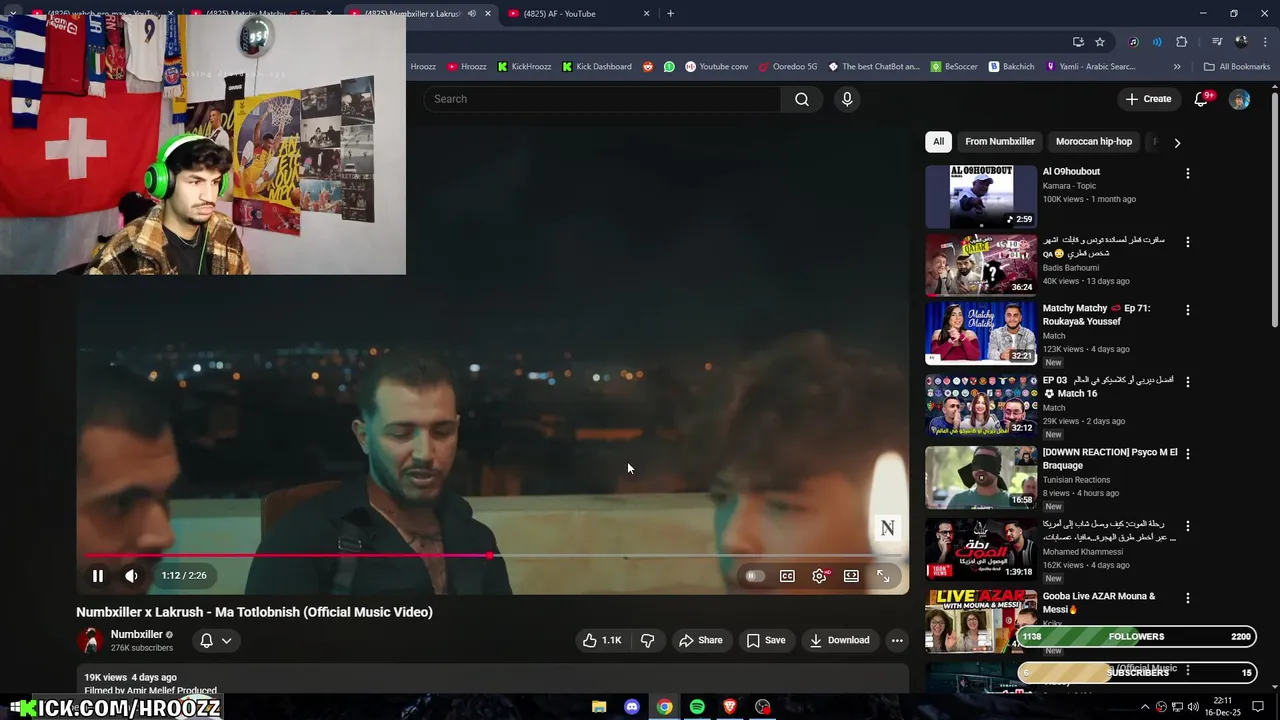Image resolution: width=1280 pixels, height=720 pixels.
Task: Open Chrome media controls icon
Action: [1217, 42]
